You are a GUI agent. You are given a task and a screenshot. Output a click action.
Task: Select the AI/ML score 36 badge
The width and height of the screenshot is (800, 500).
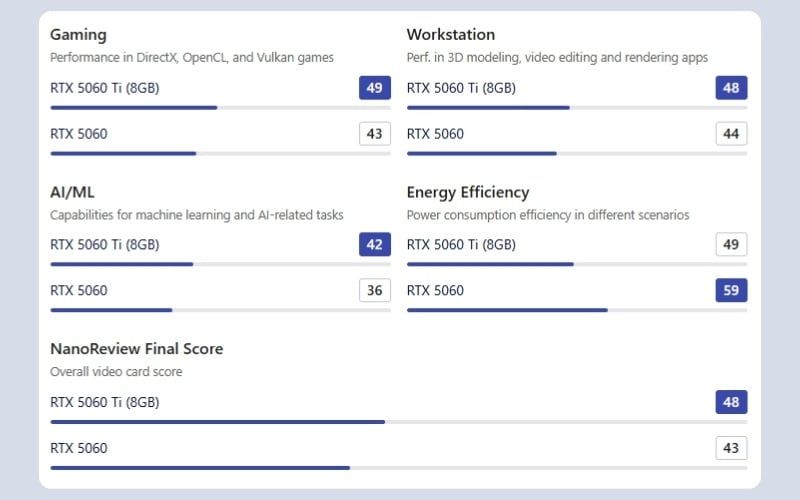click(374, 291)
